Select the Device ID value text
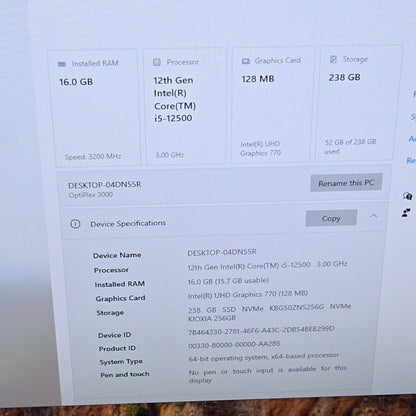This screenshot has height=416, width=416. click(x=261, y=330)
